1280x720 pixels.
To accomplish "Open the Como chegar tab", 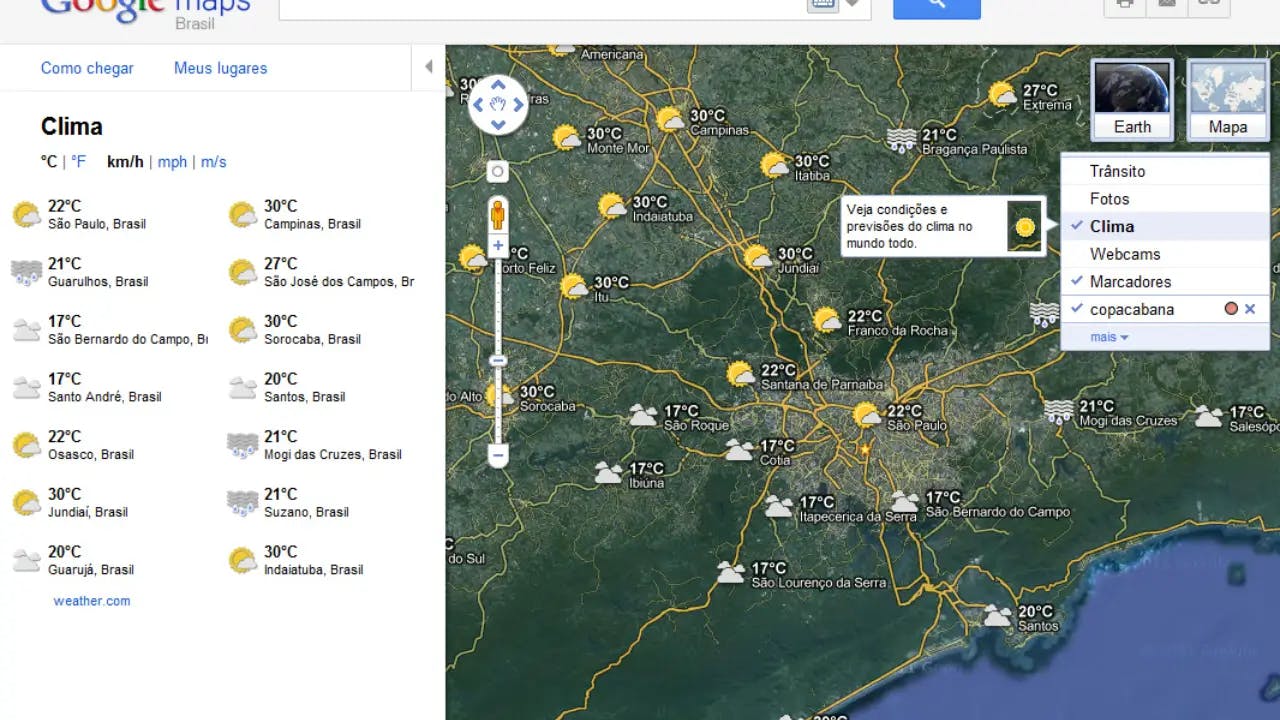I will pyautogui.click(x=87, y=67).
